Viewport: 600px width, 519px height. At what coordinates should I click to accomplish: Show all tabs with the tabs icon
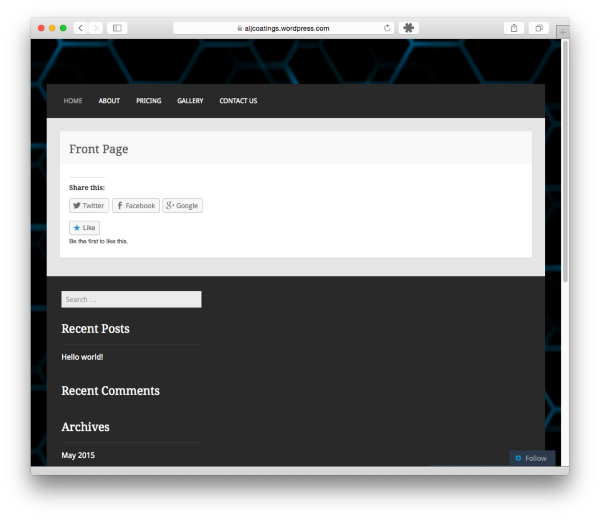pyautogui.click(x=538, y=28)
